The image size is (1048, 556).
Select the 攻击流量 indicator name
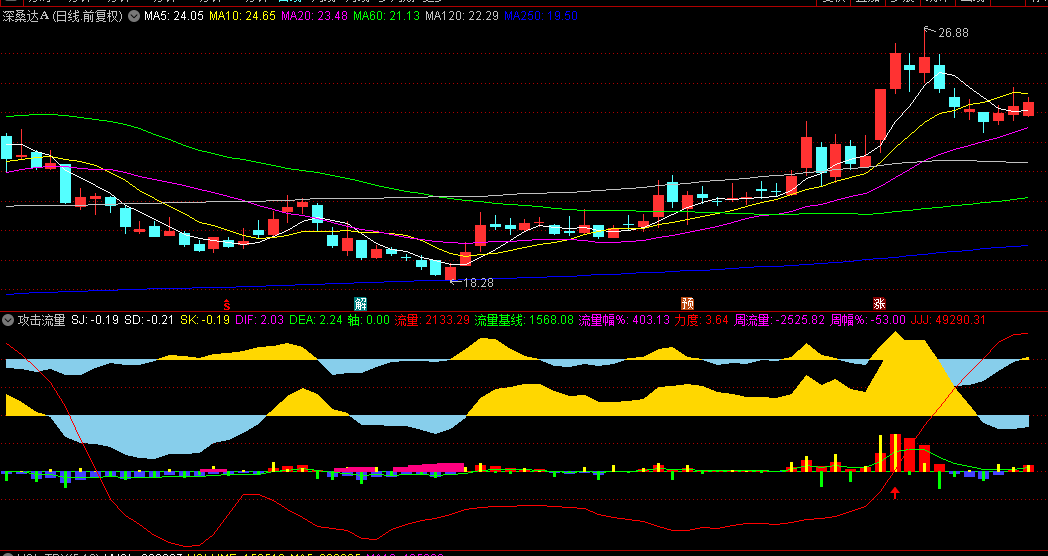click(41, 320)
